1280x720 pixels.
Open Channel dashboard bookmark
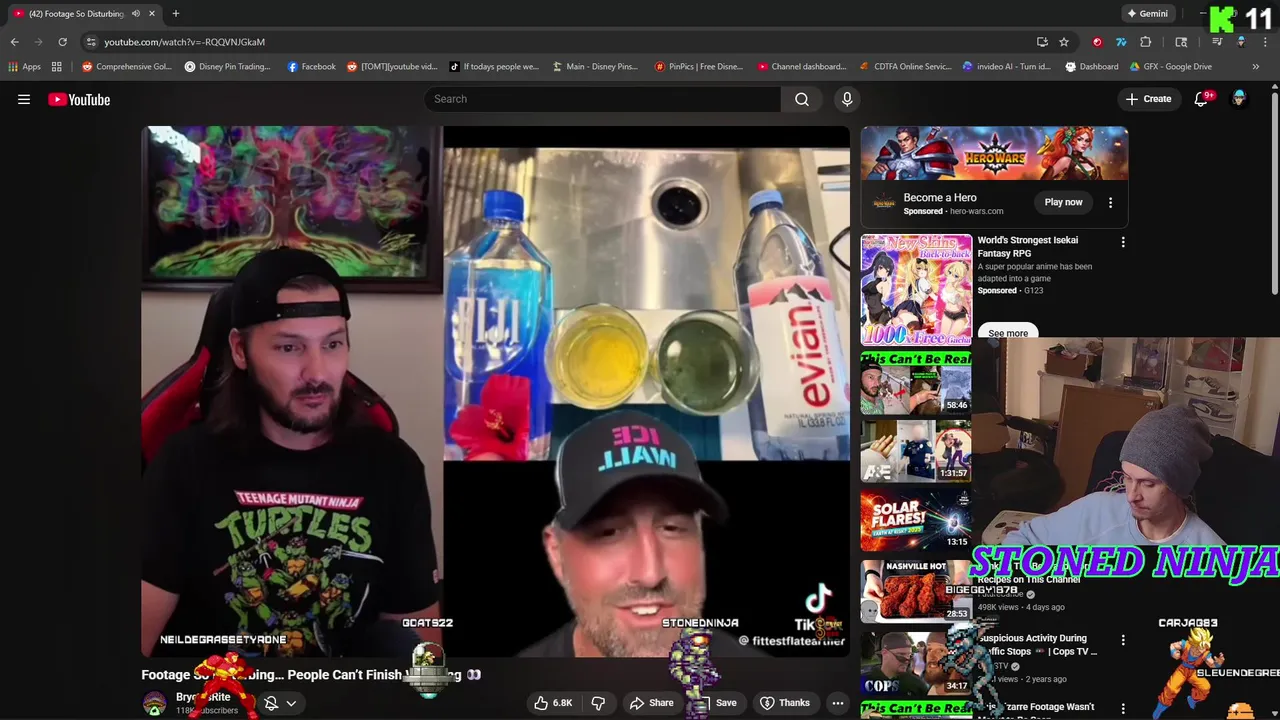click(x=802, y=67)
